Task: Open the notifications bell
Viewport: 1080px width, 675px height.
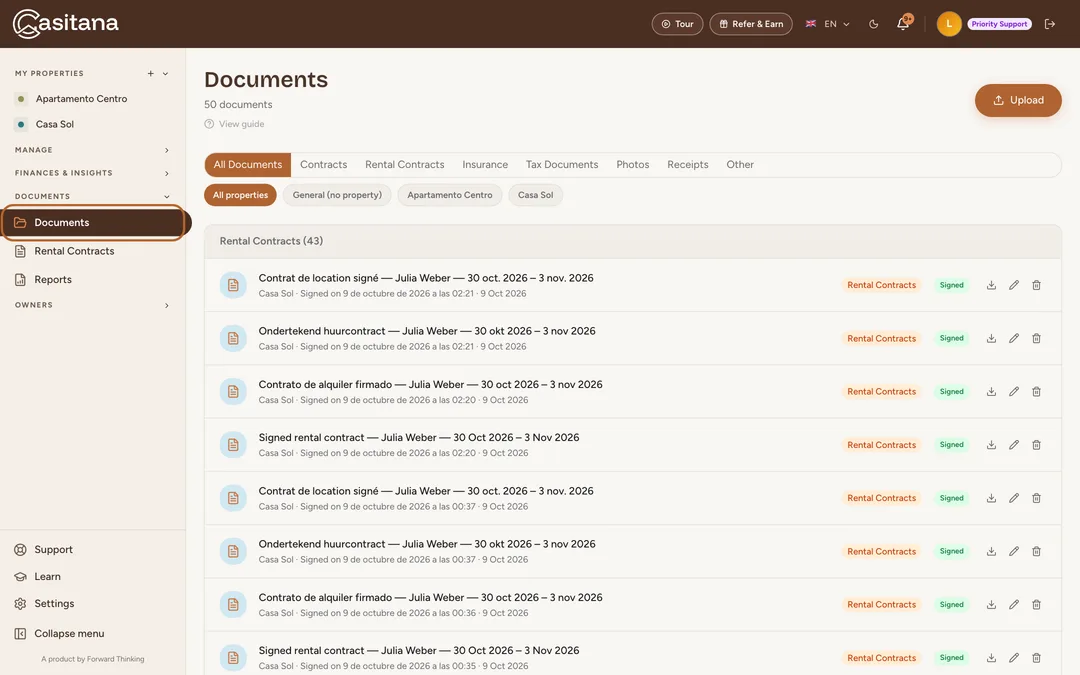Action: (x=903, y=24)
